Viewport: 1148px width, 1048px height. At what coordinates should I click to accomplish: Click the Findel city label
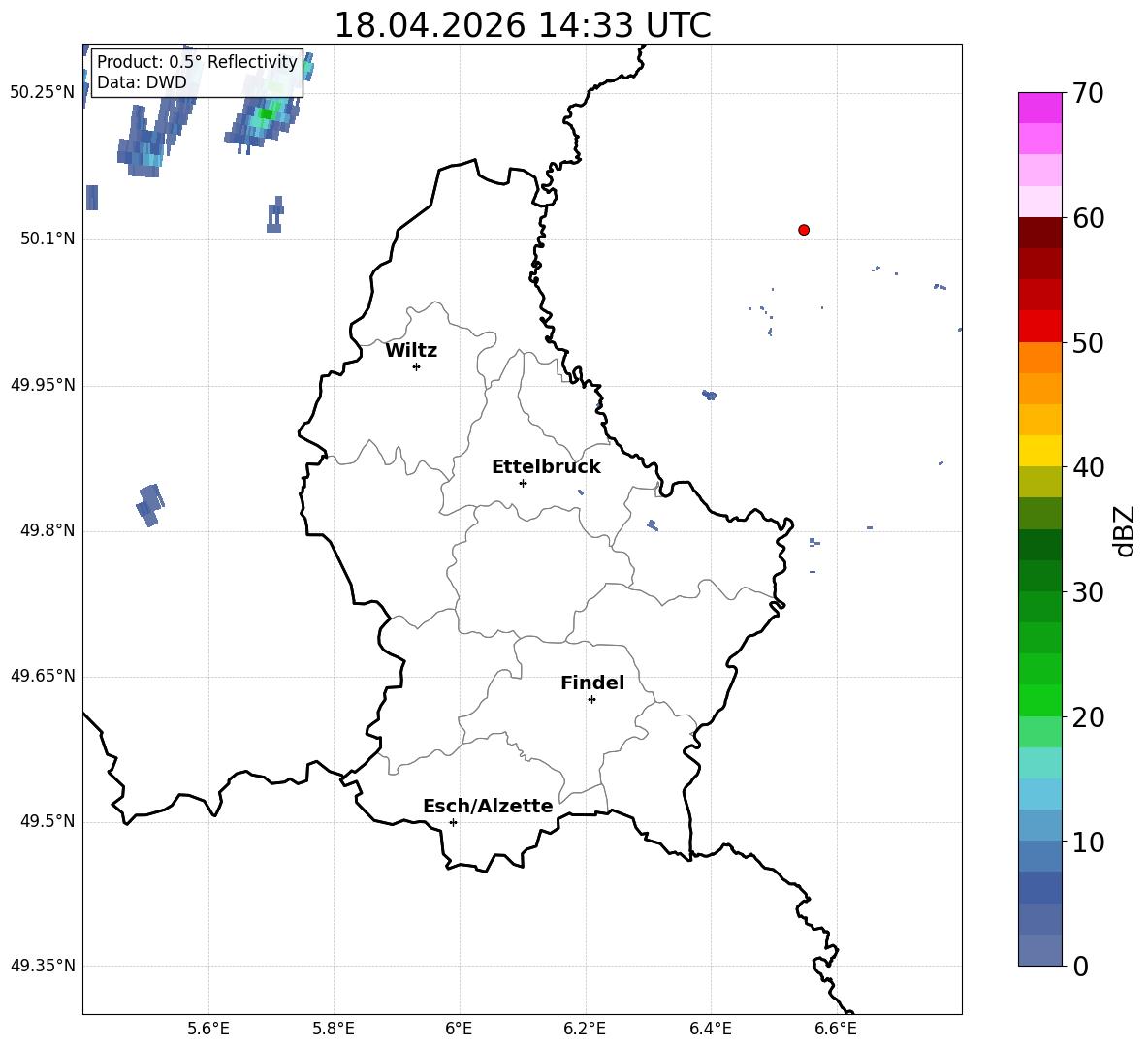tap(592, 683)
